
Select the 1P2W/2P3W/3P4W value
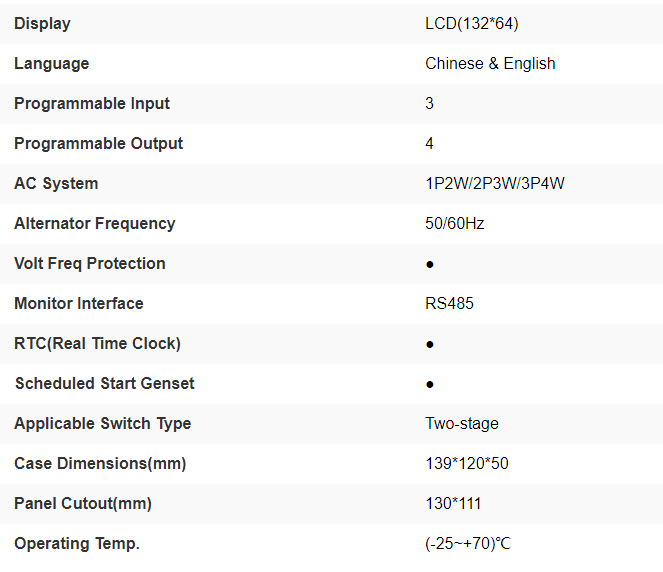tap(496, 183)
